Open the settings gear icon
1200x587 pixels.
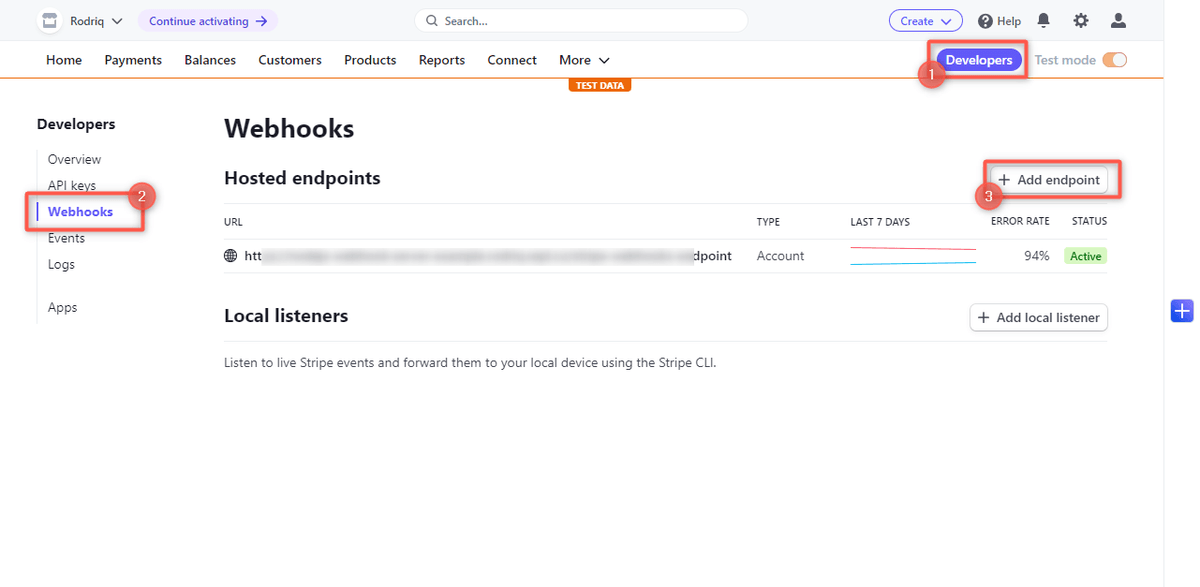pos(1080,20)
